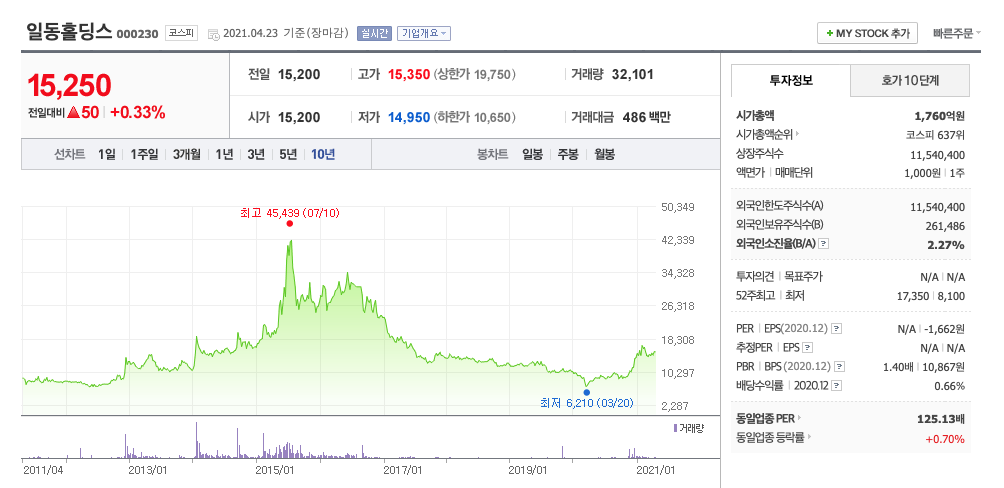
Task: Click the 하한가 10,650 text
Action: (x=474, y=117)
